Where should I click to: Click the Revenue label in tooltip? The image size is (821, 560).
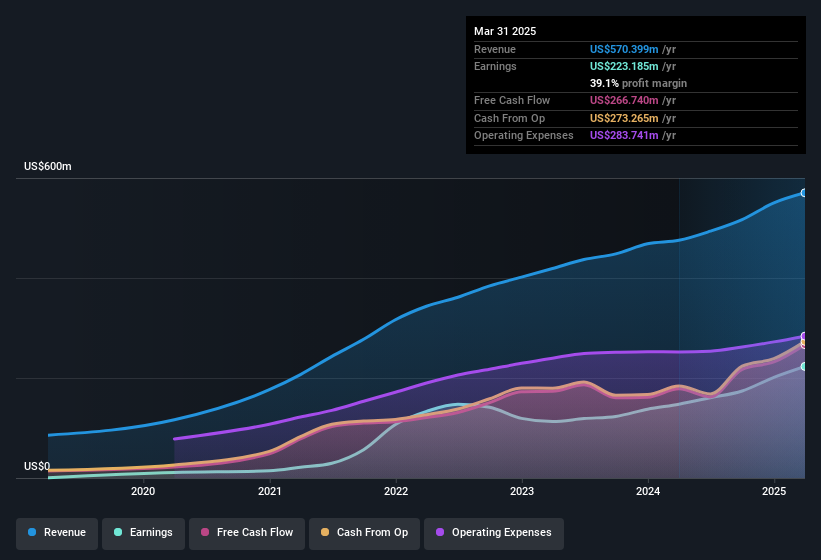pyautogui.click(x=495, y=49)
